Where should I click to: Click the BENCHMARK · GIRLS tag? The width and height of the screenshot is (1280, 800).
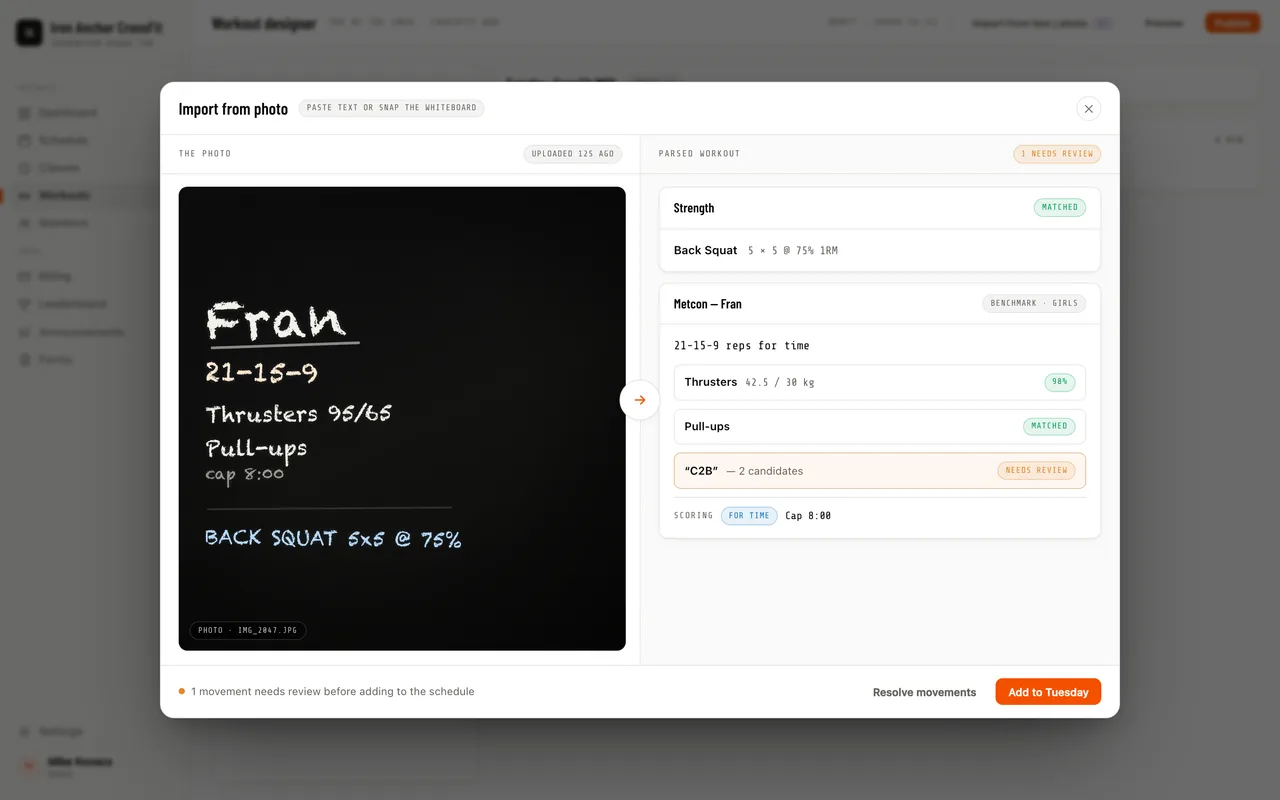1034,303
